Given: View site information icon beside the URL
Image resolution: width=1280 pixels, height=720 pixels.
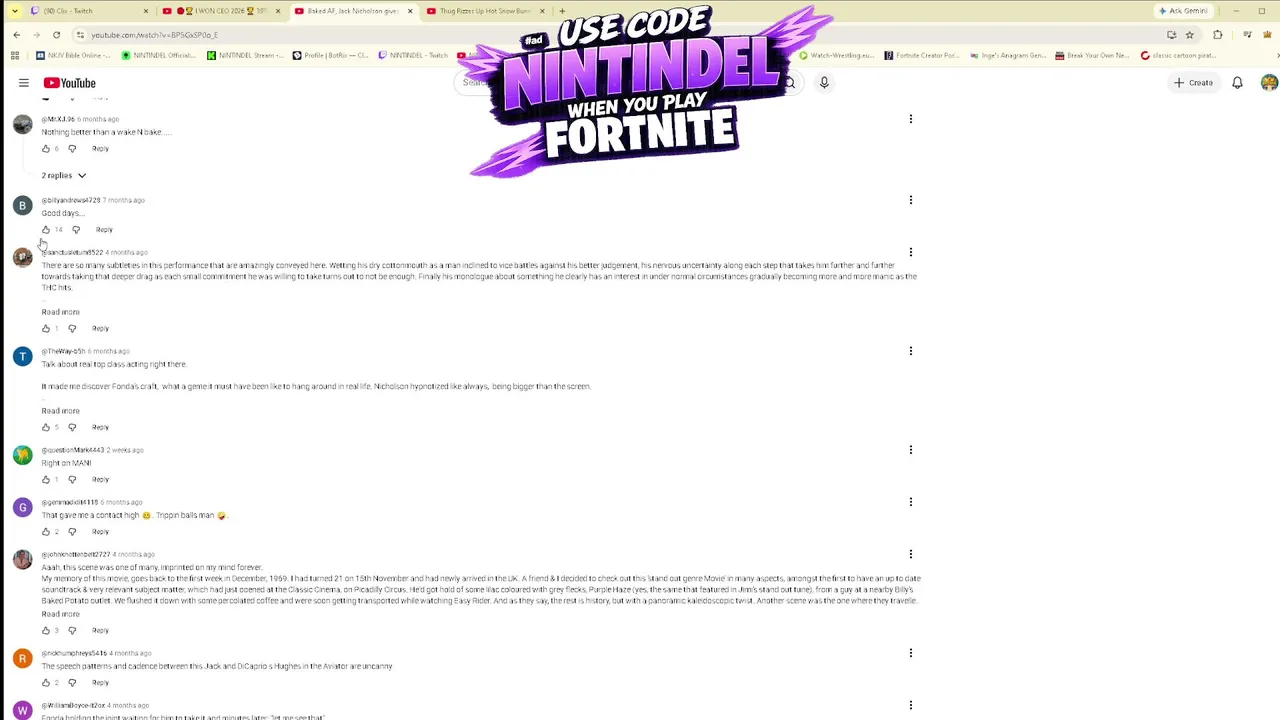Looking at the screenshot, I should click(x=80, y=35).
